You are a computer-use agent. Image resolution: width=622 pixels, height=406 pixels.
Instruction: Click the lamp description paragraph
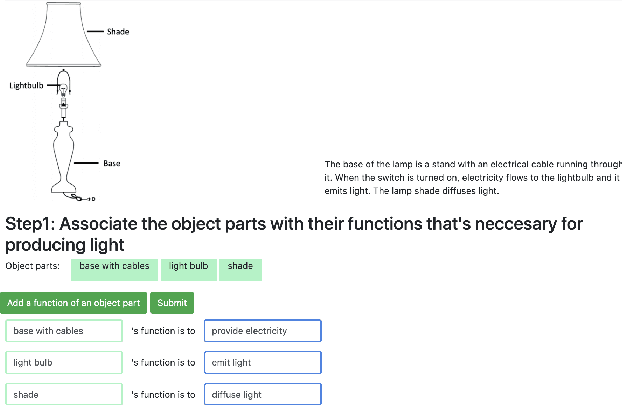(x=472, y=177)
